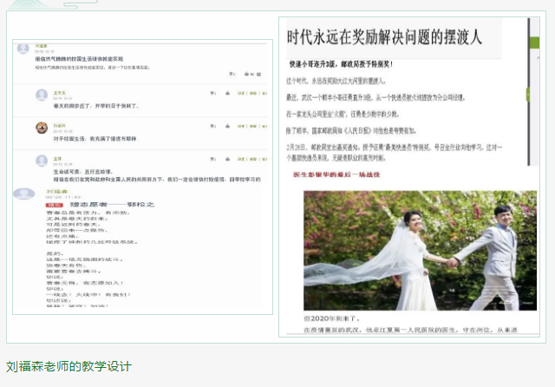
Task: Click the vertical scrollbar beside the article
Action: point(528,92)
